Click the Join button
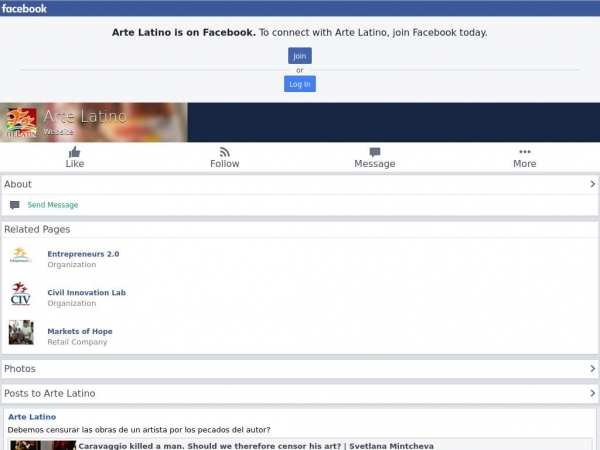The image size is (600, 450). 300,56
